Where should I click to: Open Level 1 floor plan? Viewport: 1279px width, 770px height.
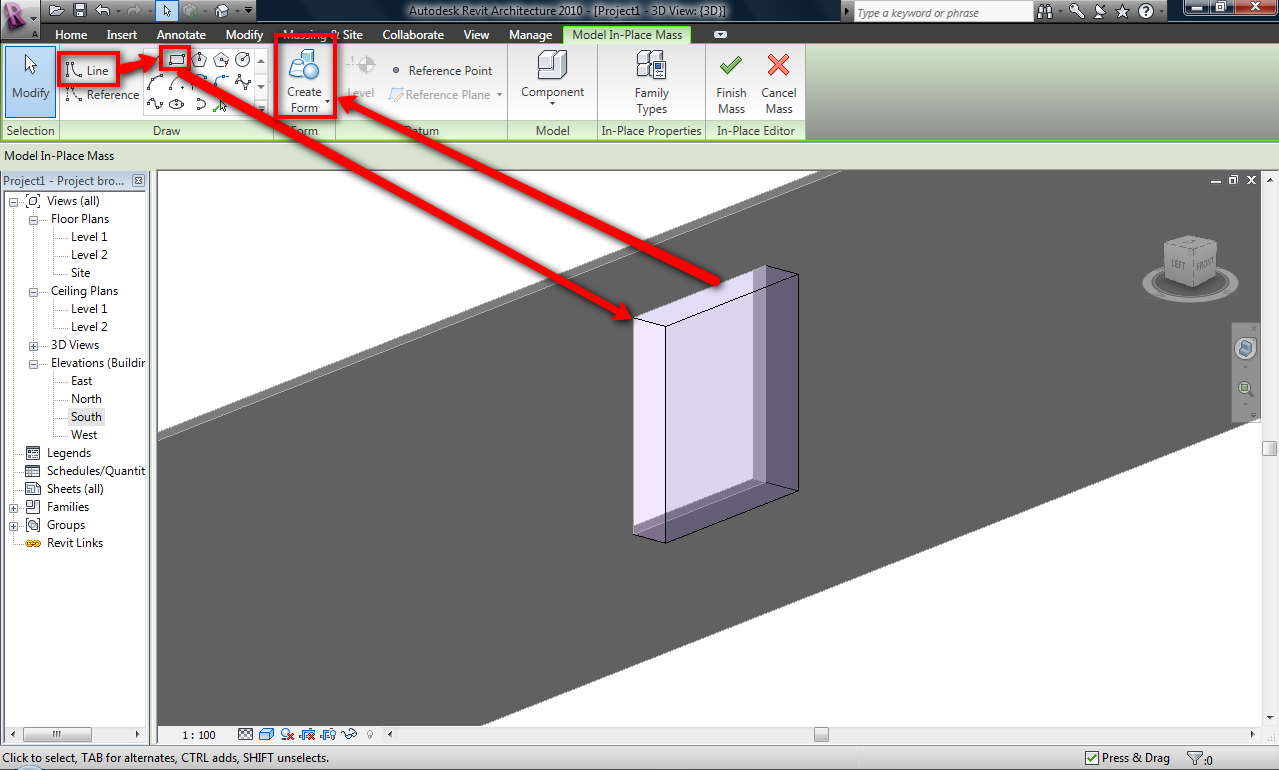click(89, 237)
